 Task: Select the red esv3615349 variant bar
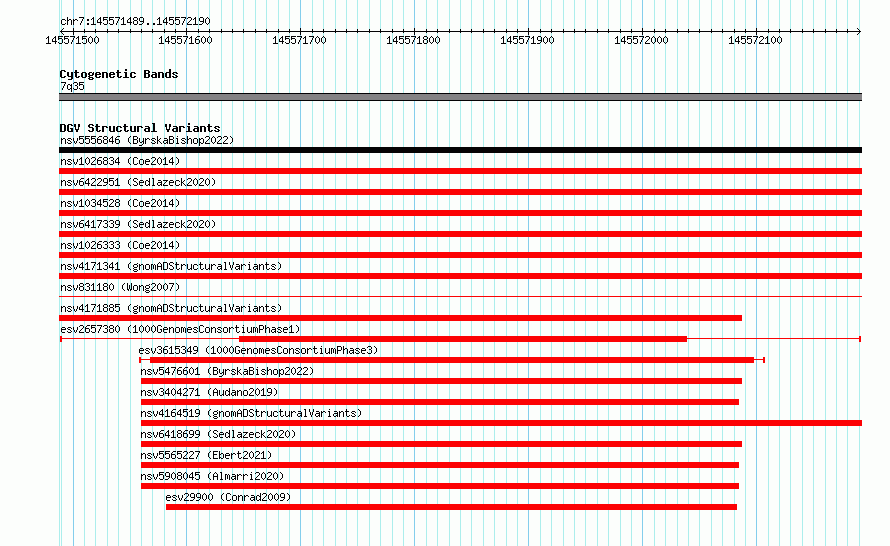(x=452, y=360)
